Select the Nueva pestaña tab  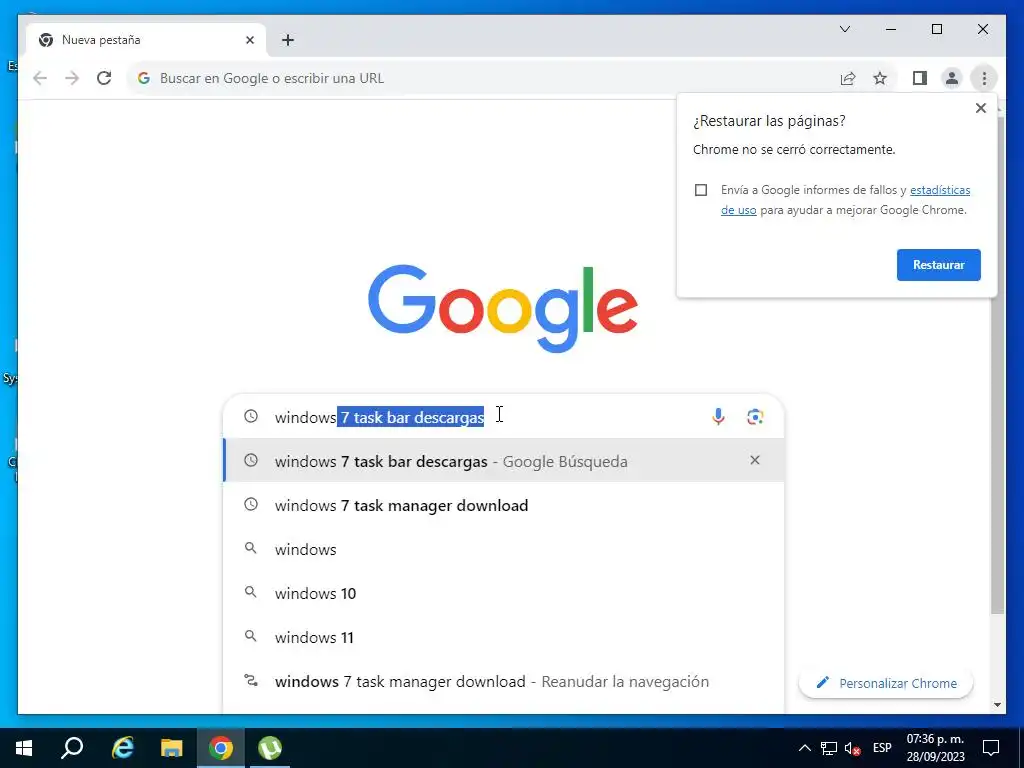pyautogui.click(x=146, y=40)
